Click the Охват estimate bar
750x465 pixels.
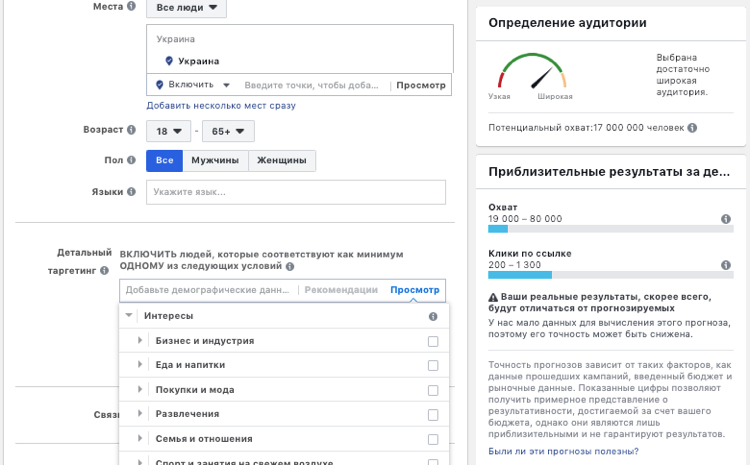point(611,229)
